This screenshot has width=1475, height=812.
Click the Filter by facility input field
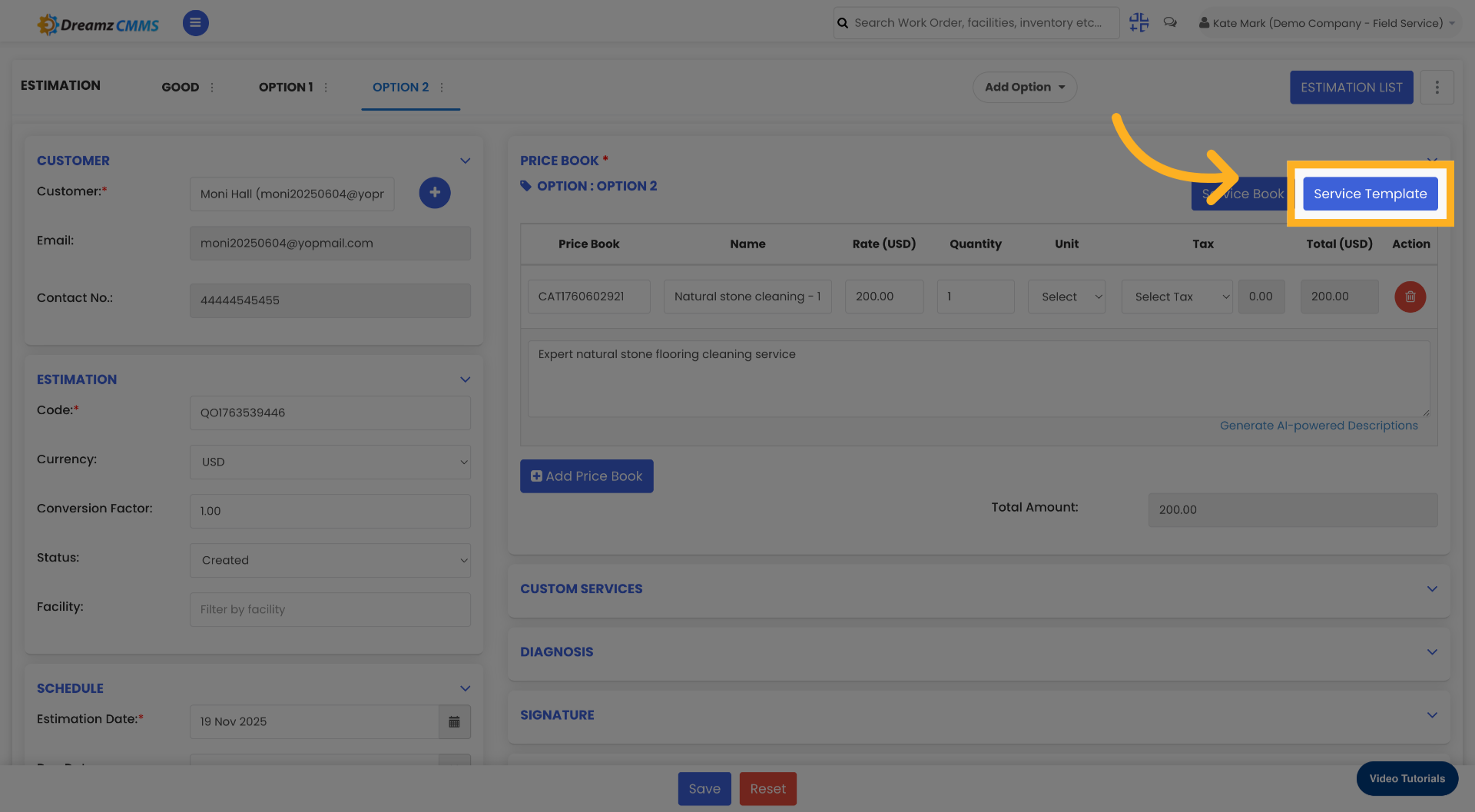tap(330, 609)
